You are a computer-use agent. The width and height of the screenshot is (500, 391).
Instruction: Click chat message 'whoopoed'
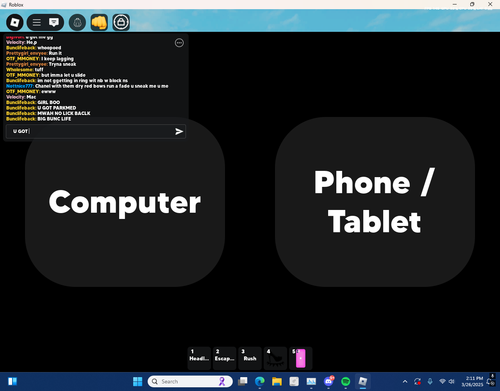pos(49,48)
